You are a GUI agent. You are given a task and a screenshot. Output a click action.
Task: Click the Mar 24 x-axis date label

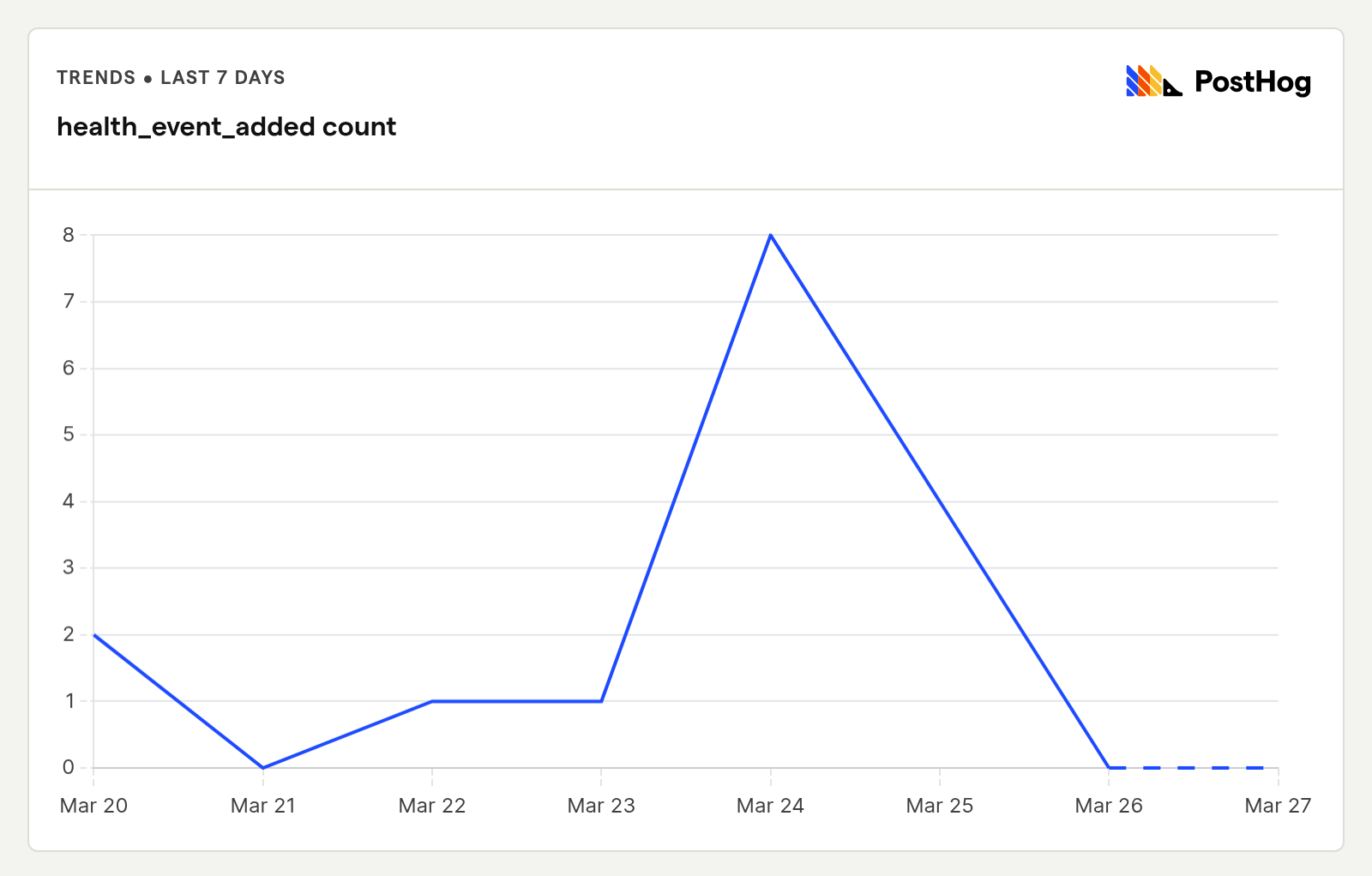coord(770,806)
